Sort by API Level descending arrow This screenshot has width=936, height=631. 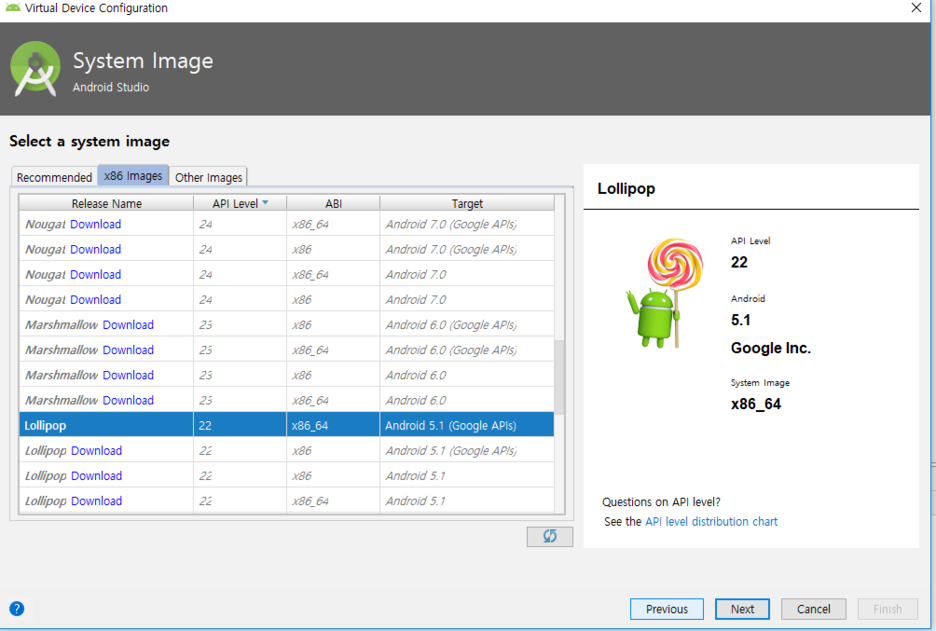(x=265, y=203)
